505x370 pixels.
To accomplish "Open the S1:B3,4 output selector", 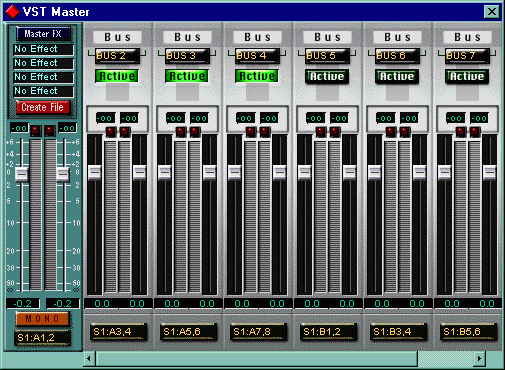I will (x=398, y=332).
